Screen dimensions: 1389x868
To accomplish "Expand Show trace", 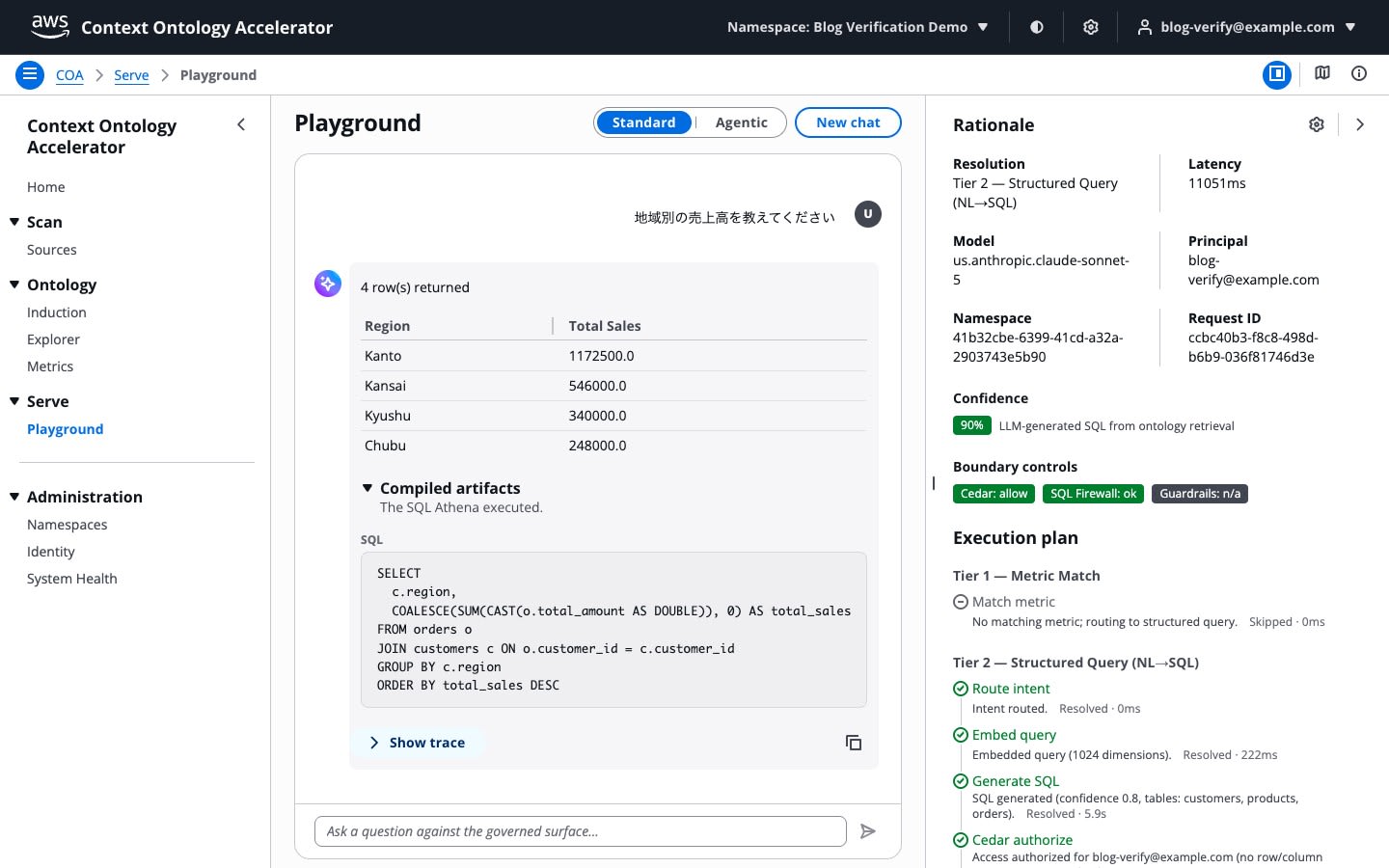I will coord(418,743).
